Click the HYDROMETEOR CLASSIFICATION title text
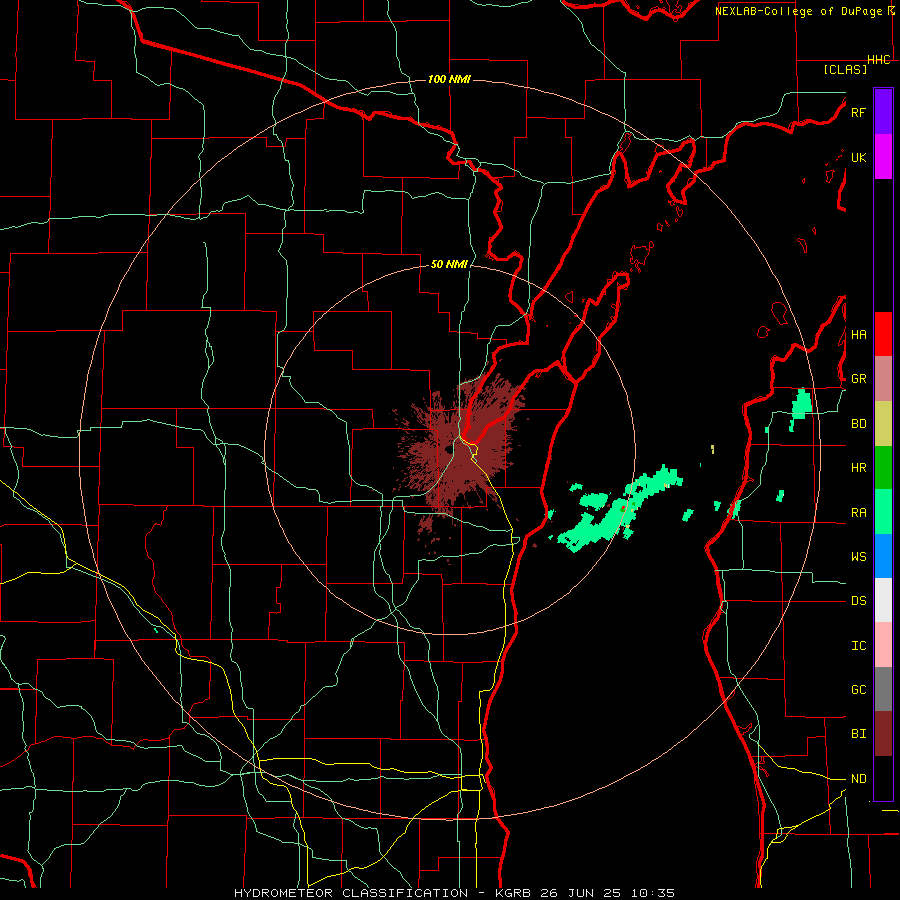 point(351,893)
